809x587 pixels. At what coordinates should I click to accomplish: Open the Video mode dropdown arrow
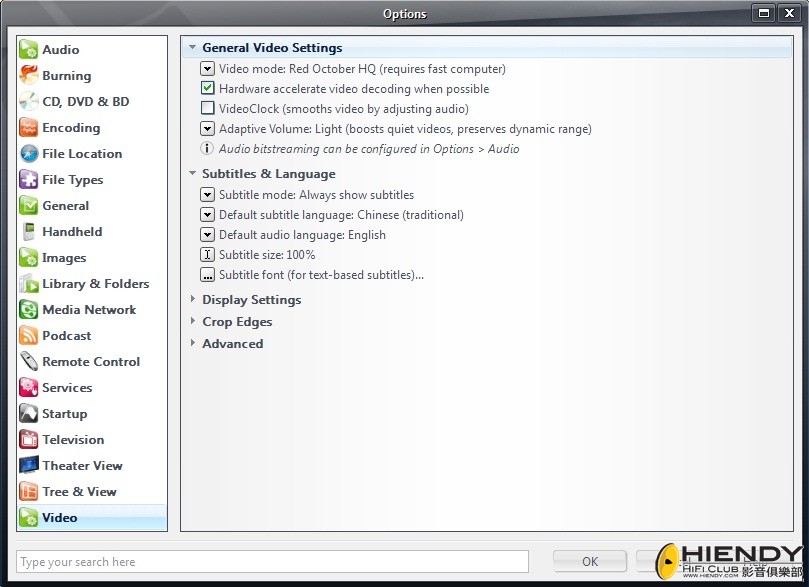point(207,69)
